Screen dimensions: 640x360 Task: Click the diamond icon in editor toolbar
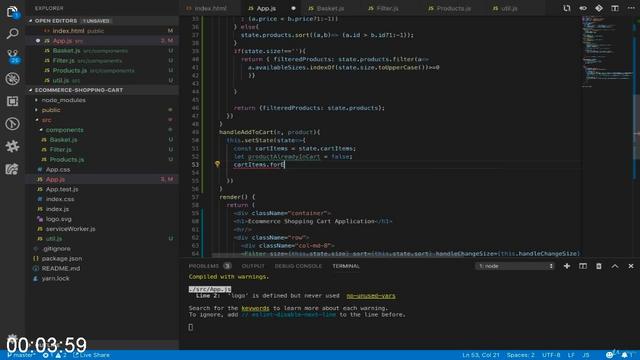[599, 8]
